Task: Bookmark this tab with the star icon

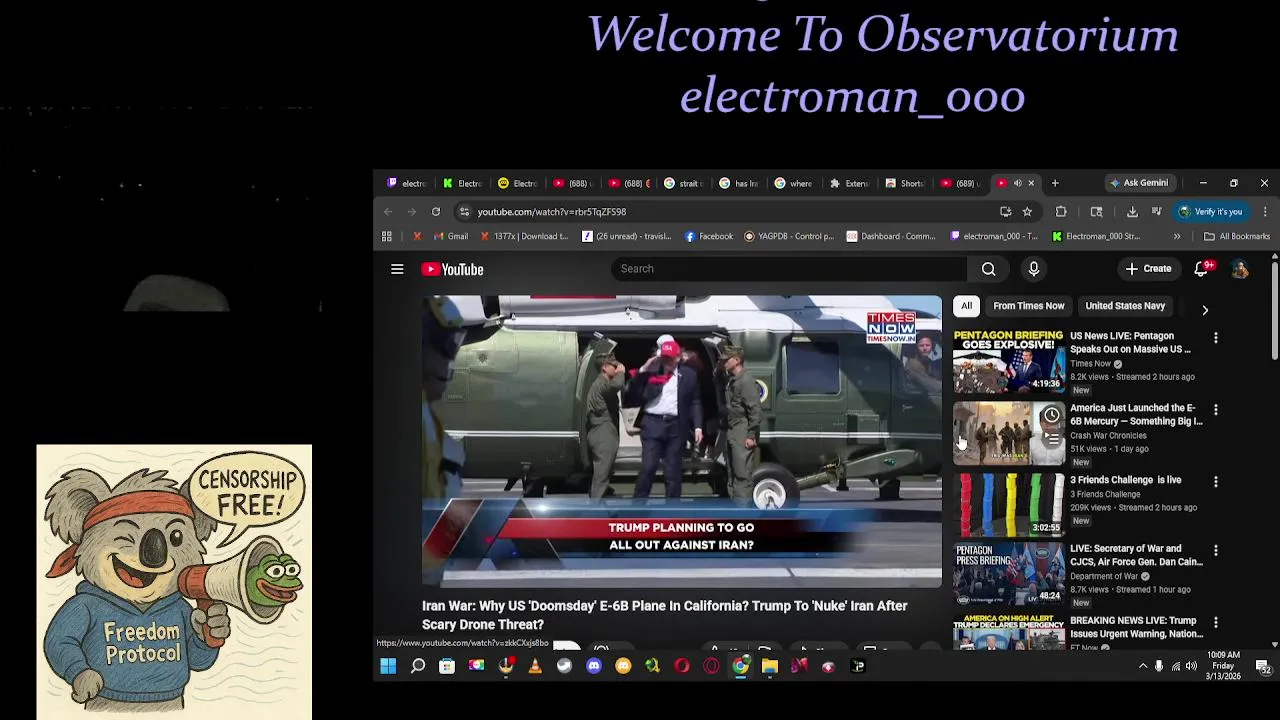Action: tap(1027, 212)
